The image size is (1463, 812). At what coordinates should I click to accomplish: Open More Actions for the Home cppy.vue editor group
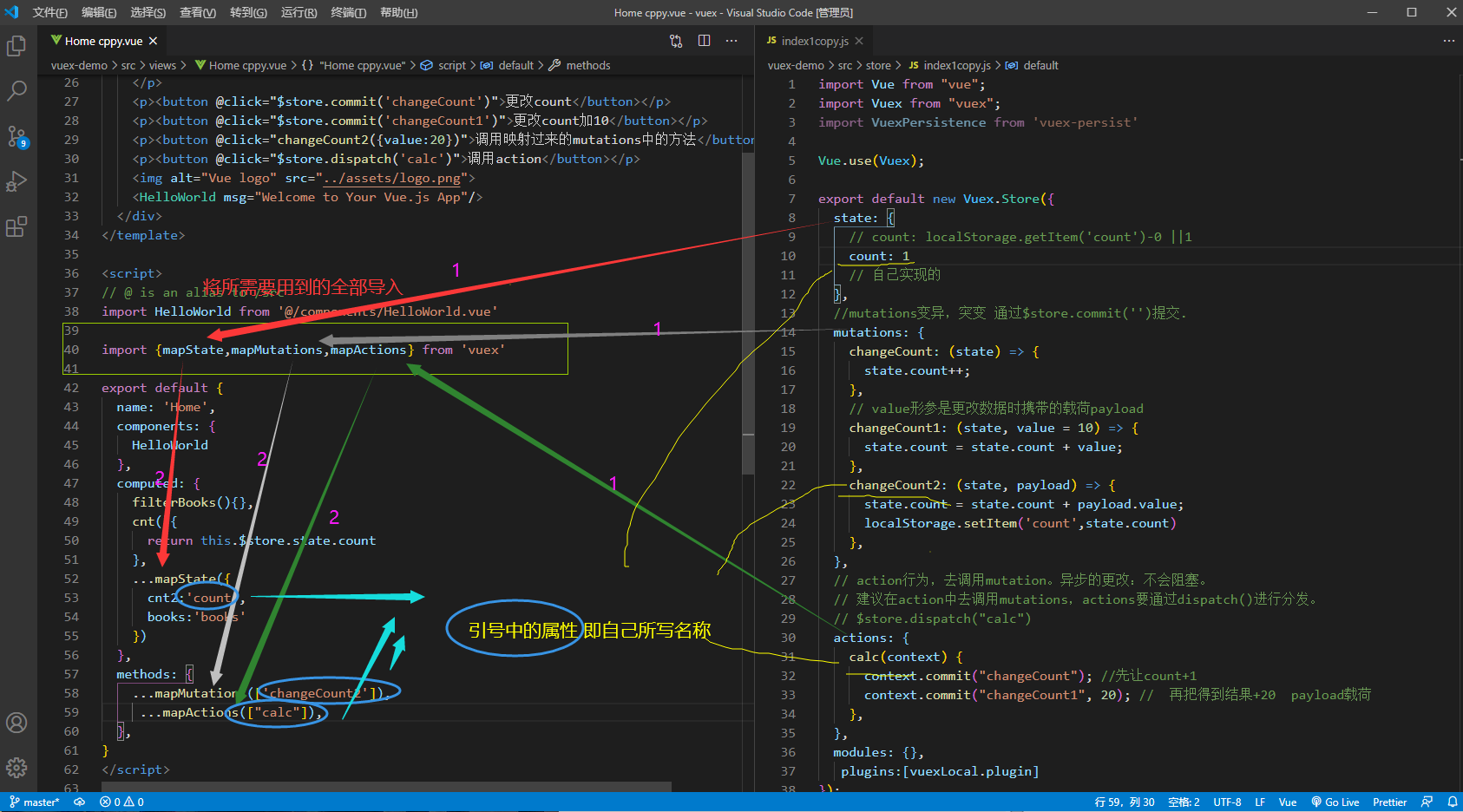tap(731, 41)
